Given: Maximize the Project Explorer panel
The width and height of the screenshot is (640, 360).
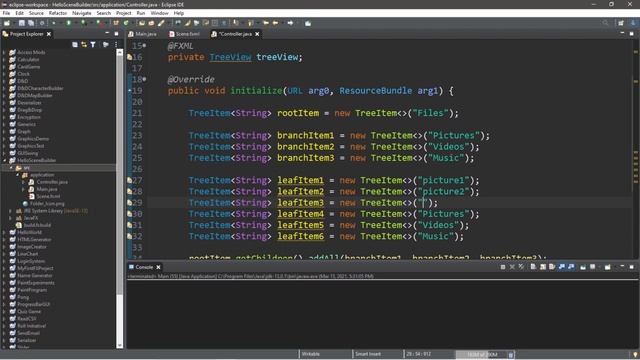Looking at the screenshot, I should (x=116, y=33).
